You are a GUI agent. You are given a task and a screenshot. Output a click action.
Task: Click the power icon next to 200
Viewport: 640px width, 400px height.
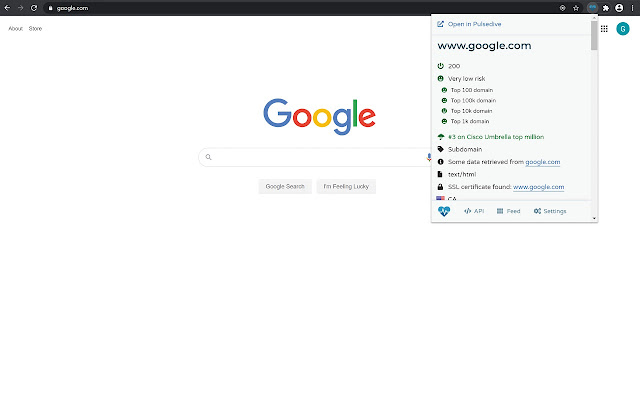coord(440,66)
